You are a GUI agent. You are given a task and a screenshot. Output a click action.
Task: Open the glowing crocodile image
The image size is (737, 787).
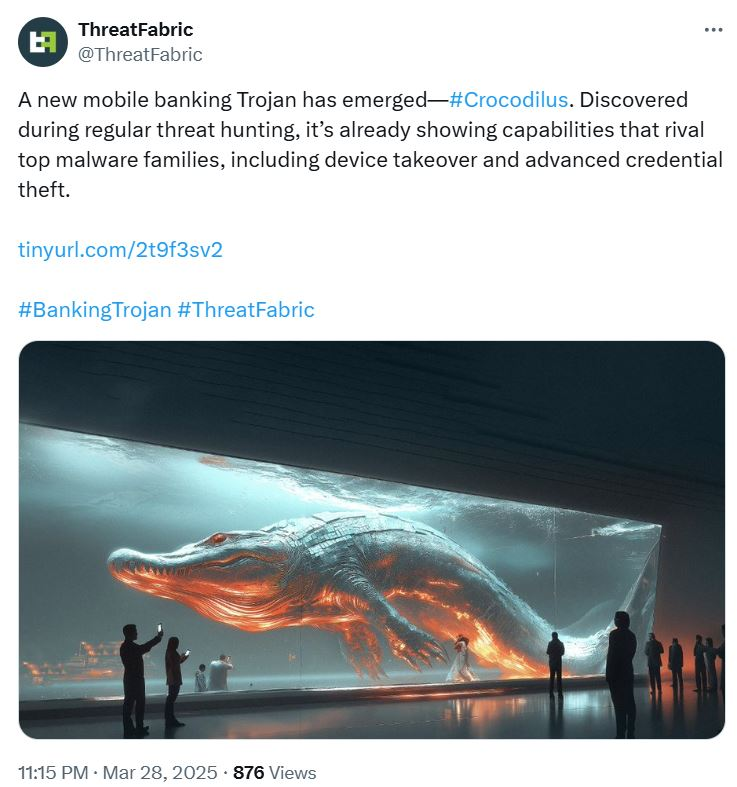372,540
